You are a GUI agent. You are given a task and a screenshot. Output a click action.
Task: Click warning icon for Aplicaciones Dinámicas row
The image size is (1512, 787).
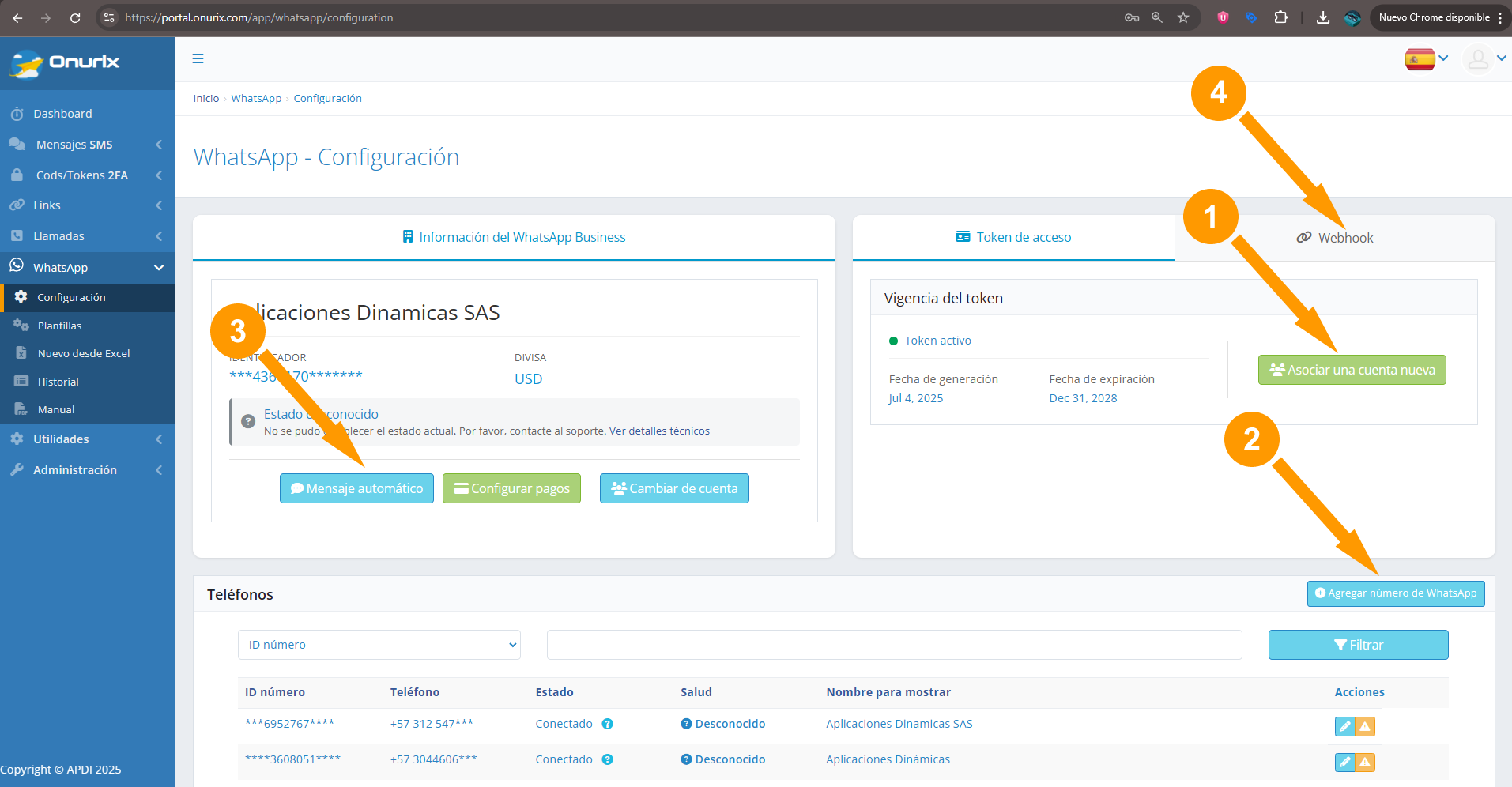coord(1365,763)
